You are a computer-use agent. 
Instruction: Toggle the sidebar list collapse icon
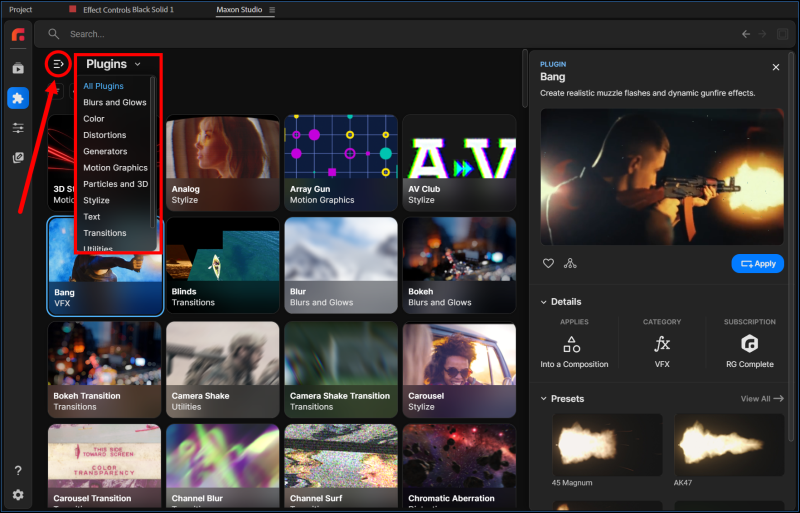[x=58, y=64]
